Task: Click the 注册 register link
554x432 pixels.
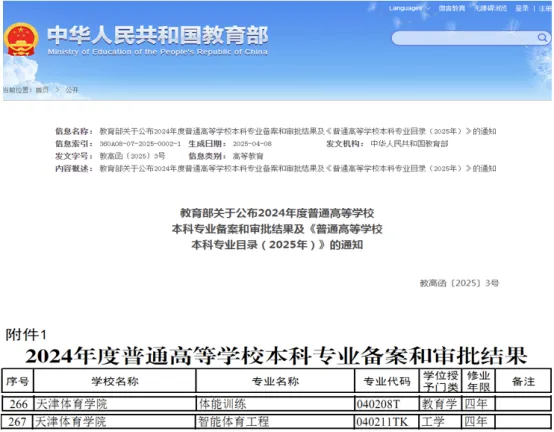Action: (x=546, y=8)
